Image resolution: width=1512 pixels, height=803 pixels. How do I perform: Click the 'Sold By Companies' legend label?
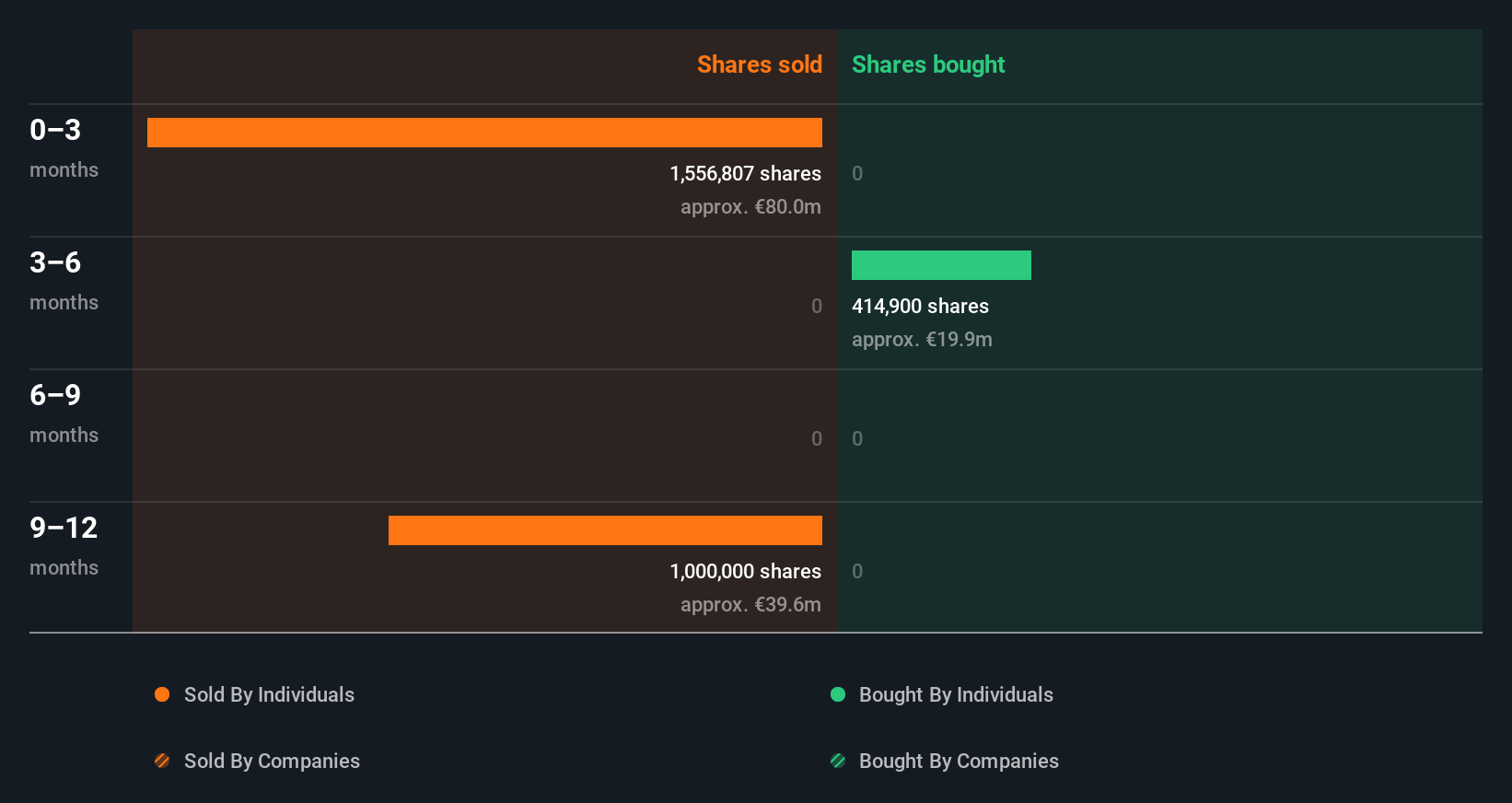coord(272,761)
